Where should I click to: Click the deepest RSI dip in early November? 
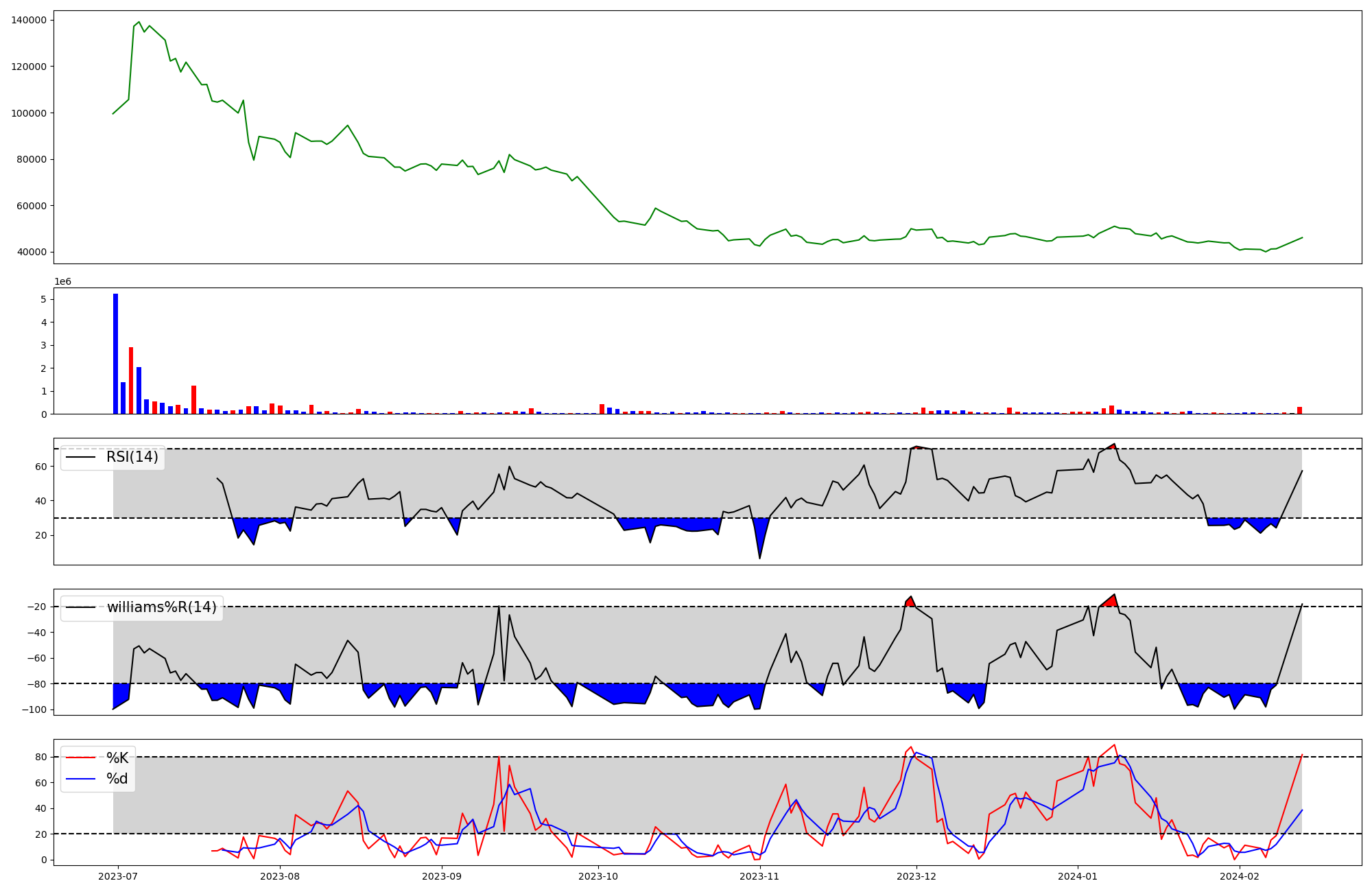[x=759, y=554]
